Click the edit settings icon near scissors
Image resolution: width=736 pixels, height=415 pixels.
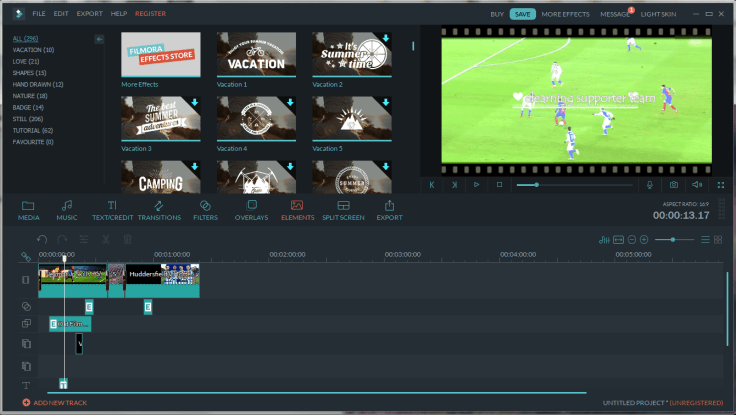click(84, 239)
